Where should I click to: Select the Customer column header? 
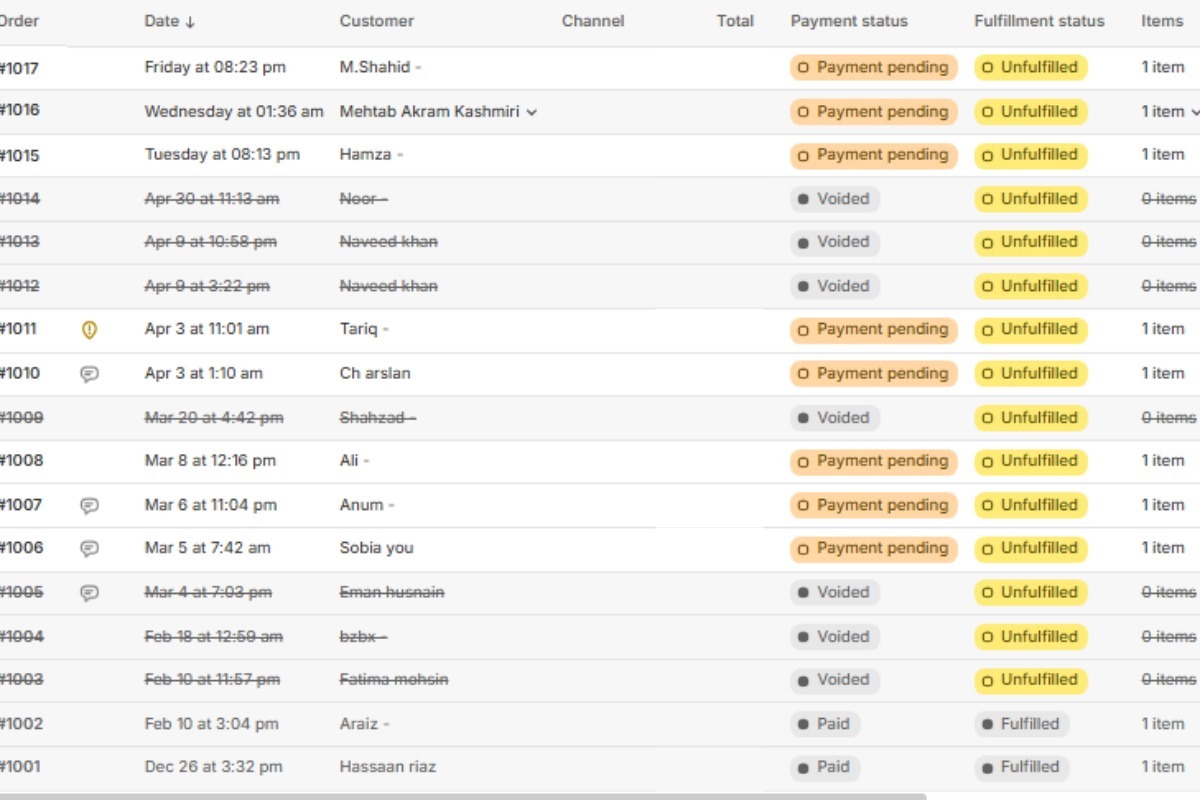pyautogui.click(x=376, y=21)
